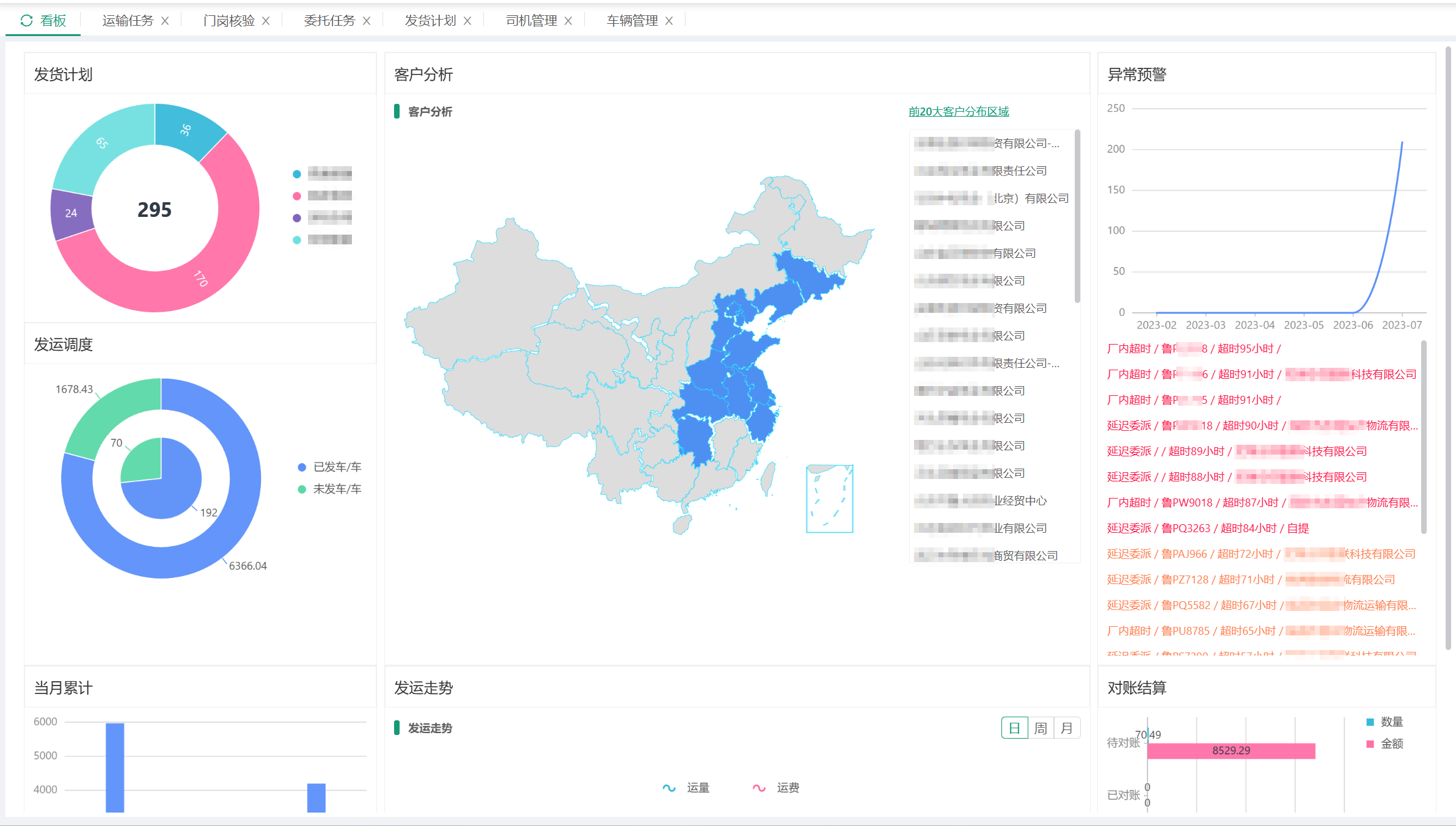Click the refresh icon on 看板 tab
Screen dimensions: 1456x826
[26, 20]
